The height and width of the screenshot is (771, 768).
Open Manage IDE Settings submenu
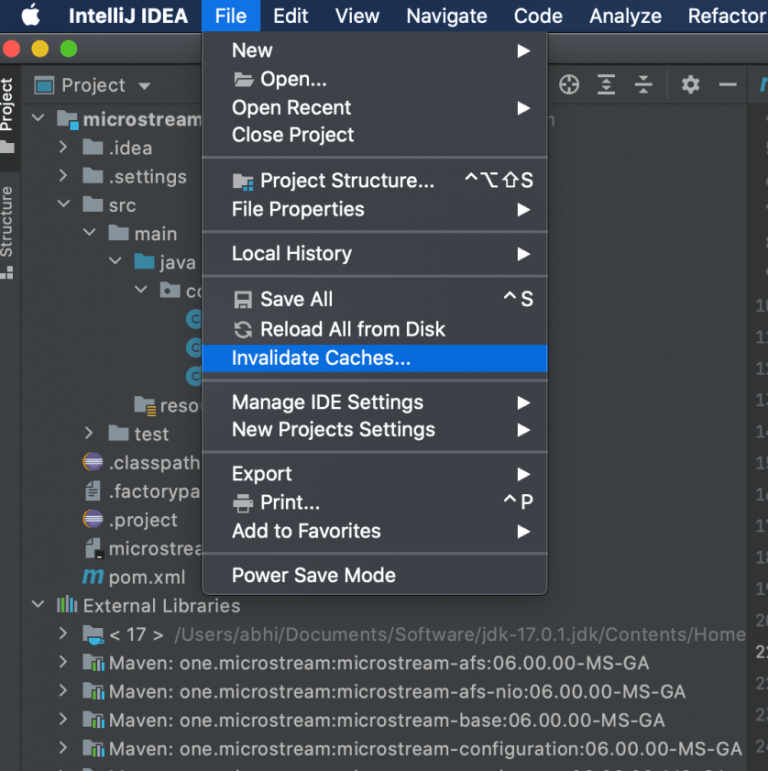pos(375,403)
